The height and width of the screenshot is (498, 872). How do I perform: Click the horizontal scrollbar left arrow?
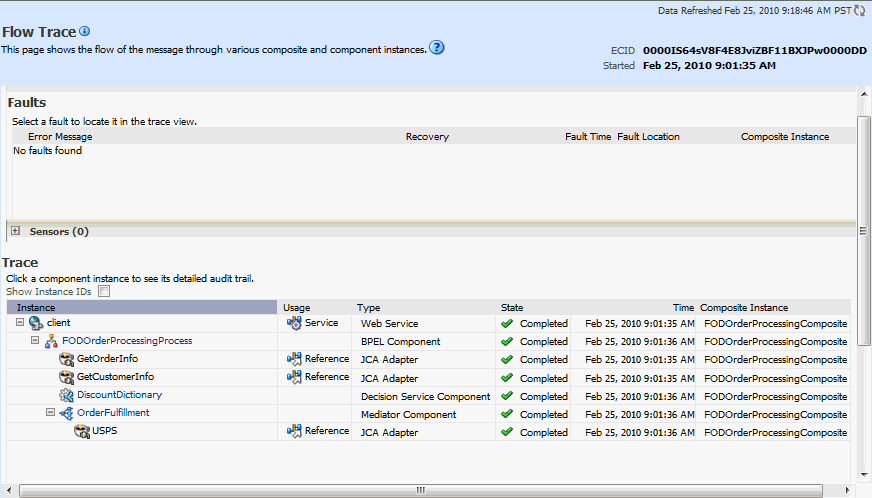coord(9,490)
